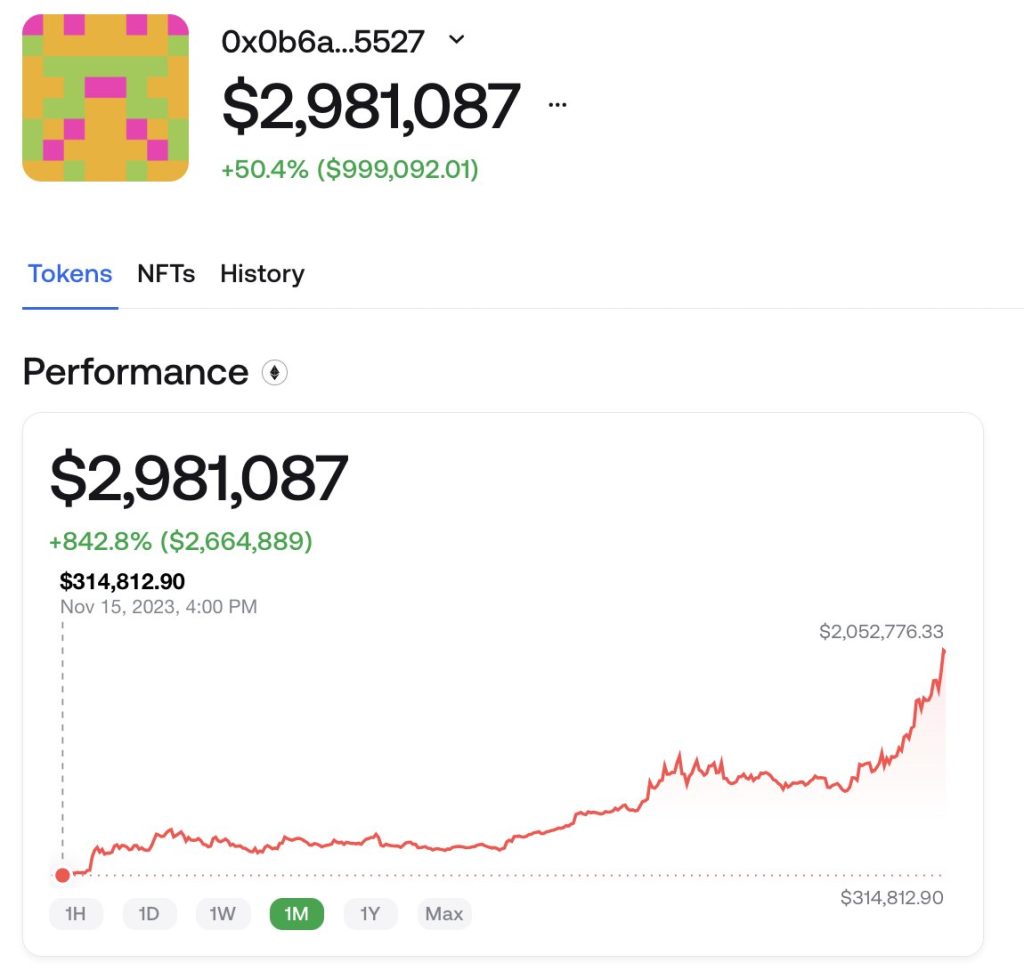Open the three-dot more options menu
The height and width of the screenshot is (979, 1024).
point(558,104)
